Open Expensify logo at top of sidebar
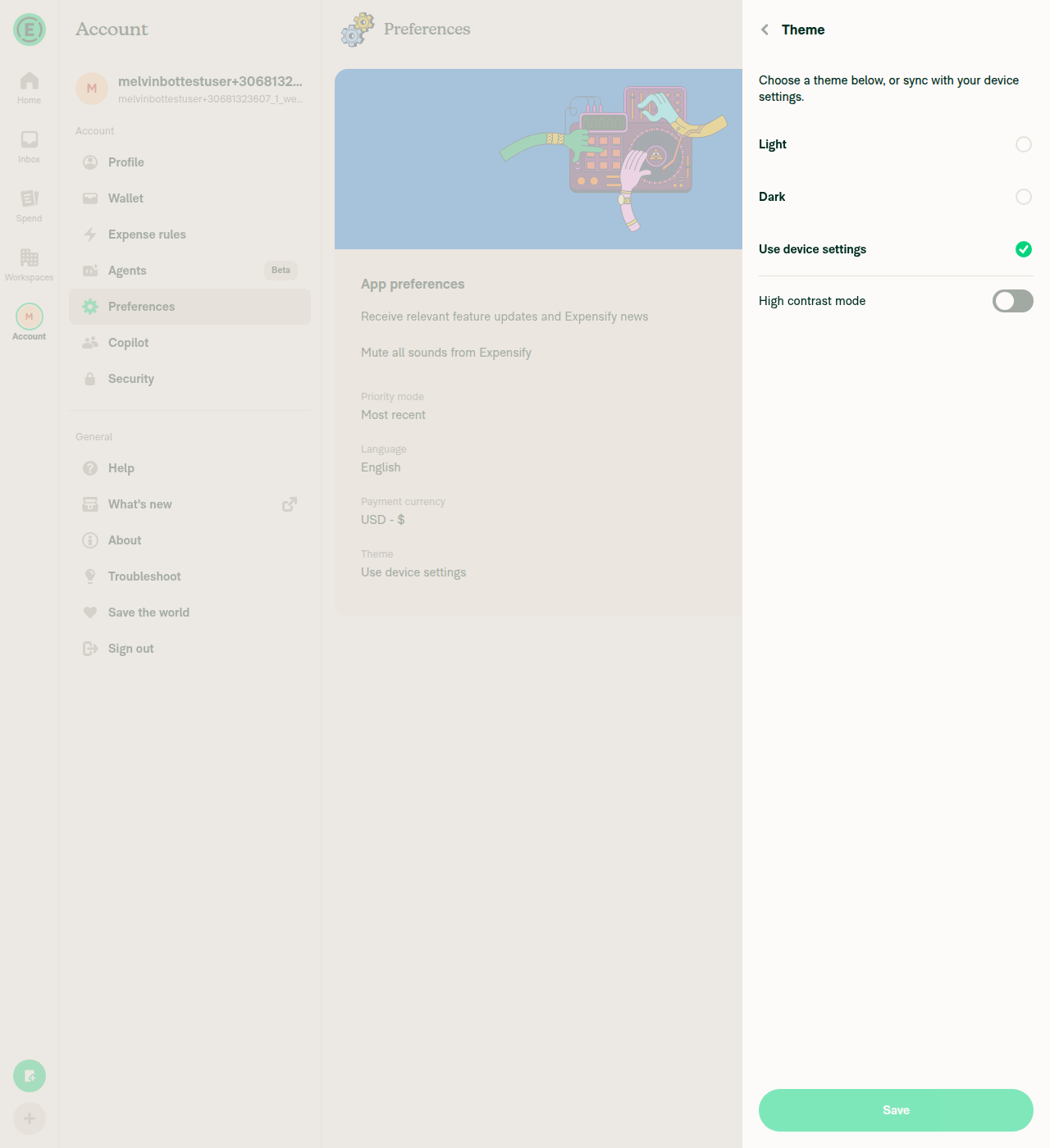 [30, 30]
